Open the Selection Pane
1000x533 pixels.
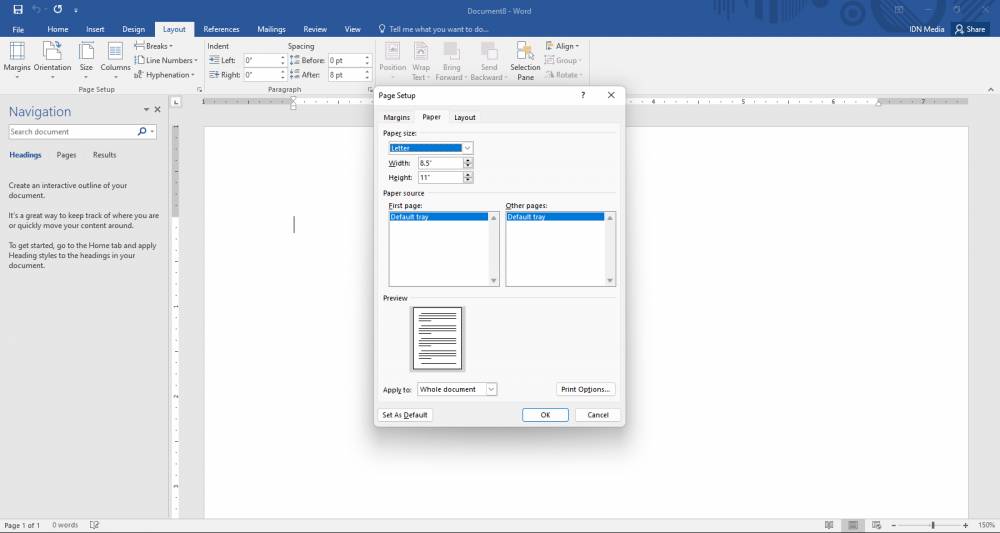coord(526,59)
